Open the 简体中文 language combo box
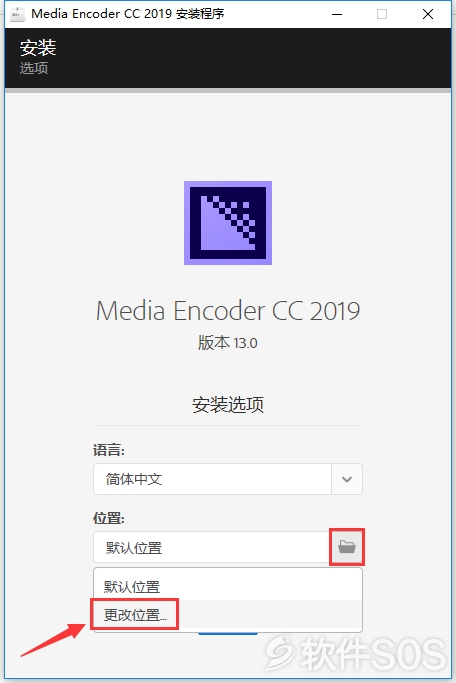Viewport: 456px width, 683px height. pyautogui.click(x=228, y=479)
